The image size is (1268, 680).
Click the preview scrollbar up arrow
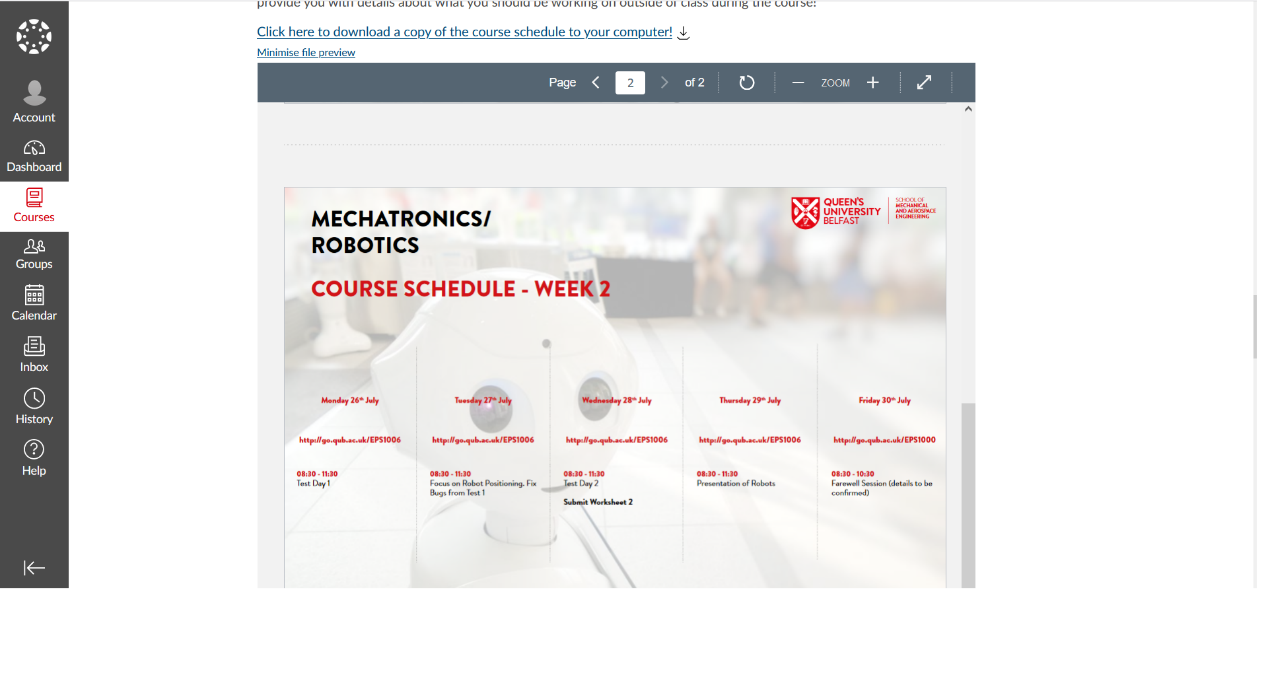[967, 109]
